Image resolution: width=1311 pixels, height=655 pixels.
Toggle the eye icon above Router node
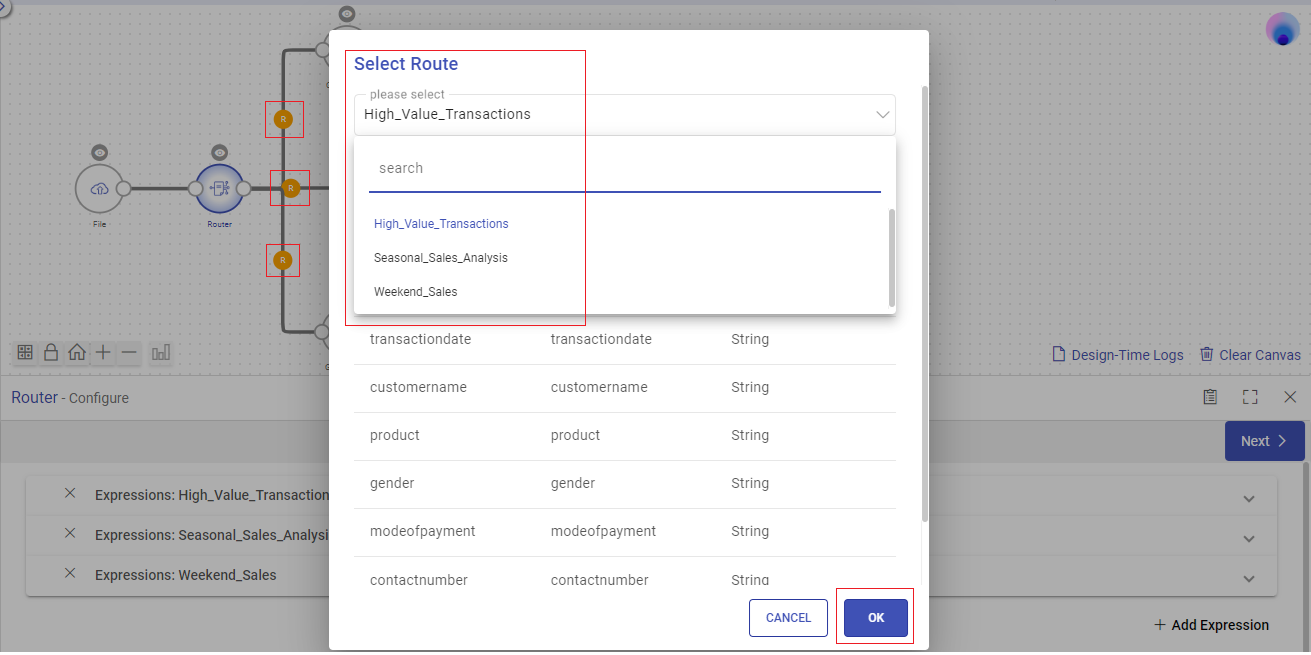tap(219, 152)
